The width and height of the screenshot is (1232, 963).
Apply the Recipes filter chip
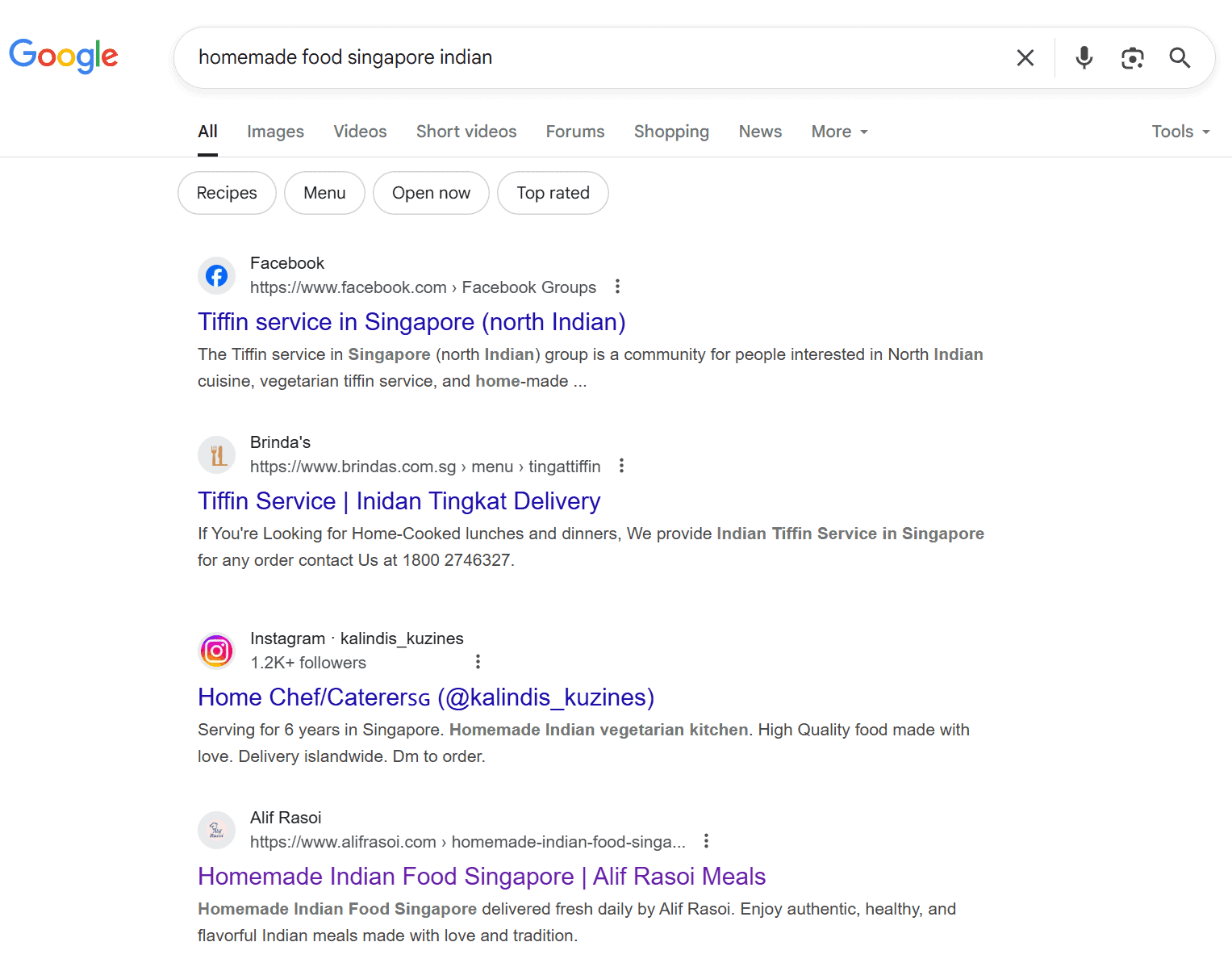coord(227,193)
